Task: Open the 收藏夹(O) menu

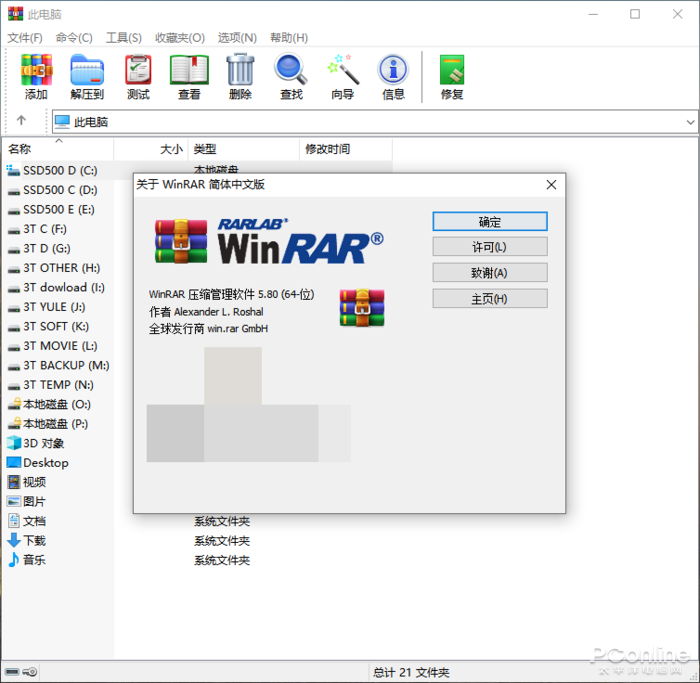Action: point(180,38)
